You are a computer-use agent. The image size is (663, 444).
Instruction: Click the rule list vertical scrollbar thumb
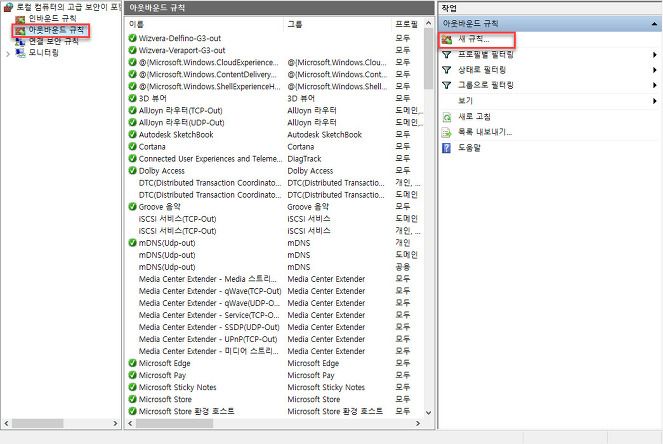(x=428, y=60)
